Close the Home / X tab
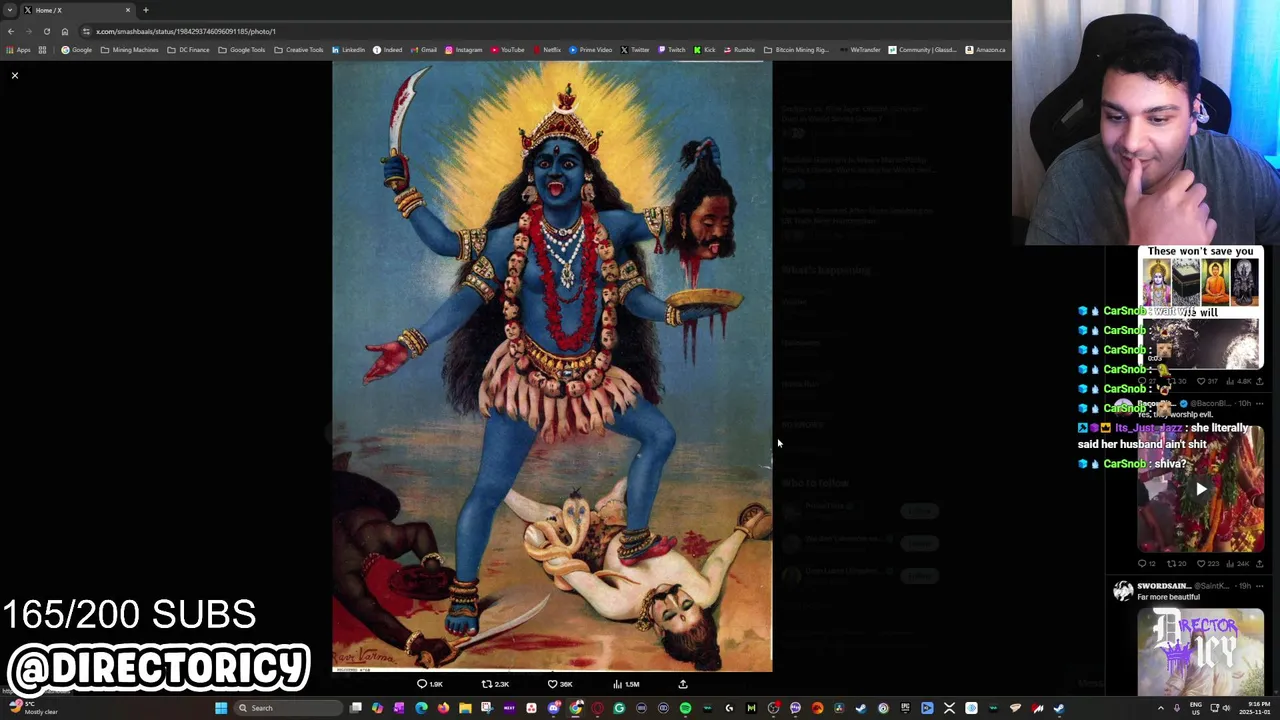Viewport: 1280px width, 720px height. [127, 10]
